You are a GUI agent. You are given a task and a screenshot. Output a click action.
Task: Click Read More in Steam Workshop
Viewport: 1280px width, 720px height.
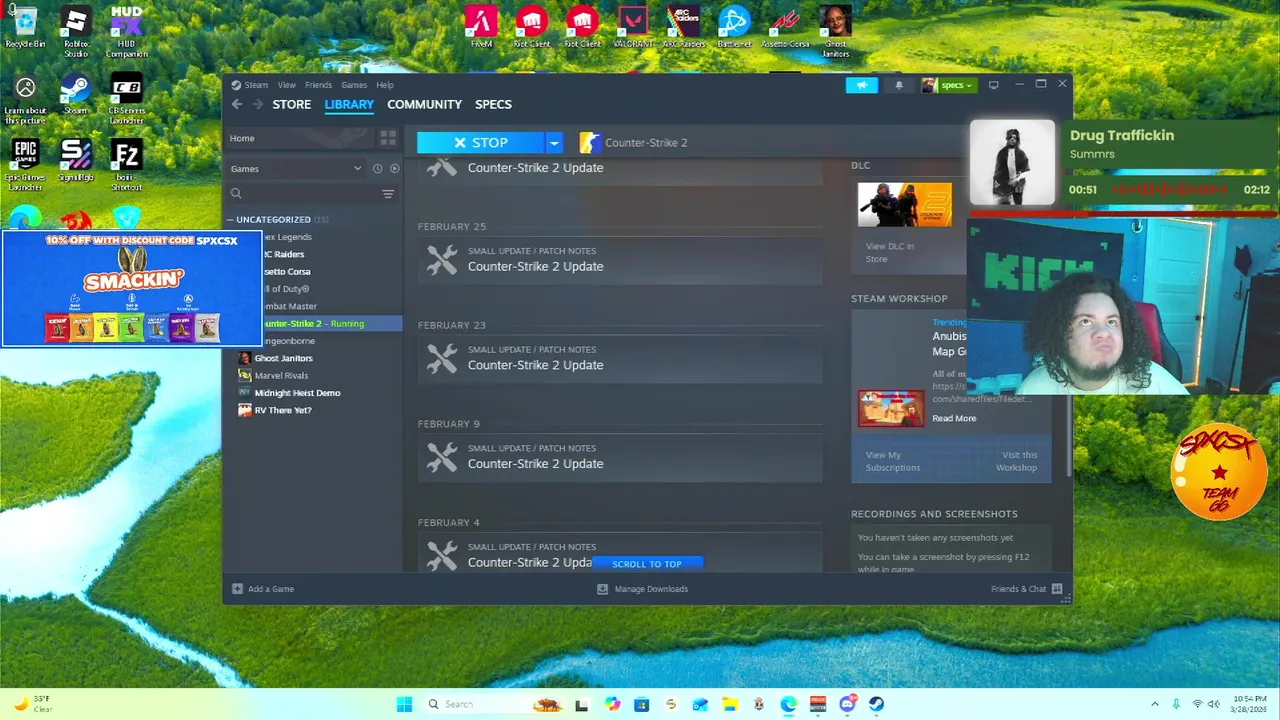pyautogui.click(x=954, y=418)
